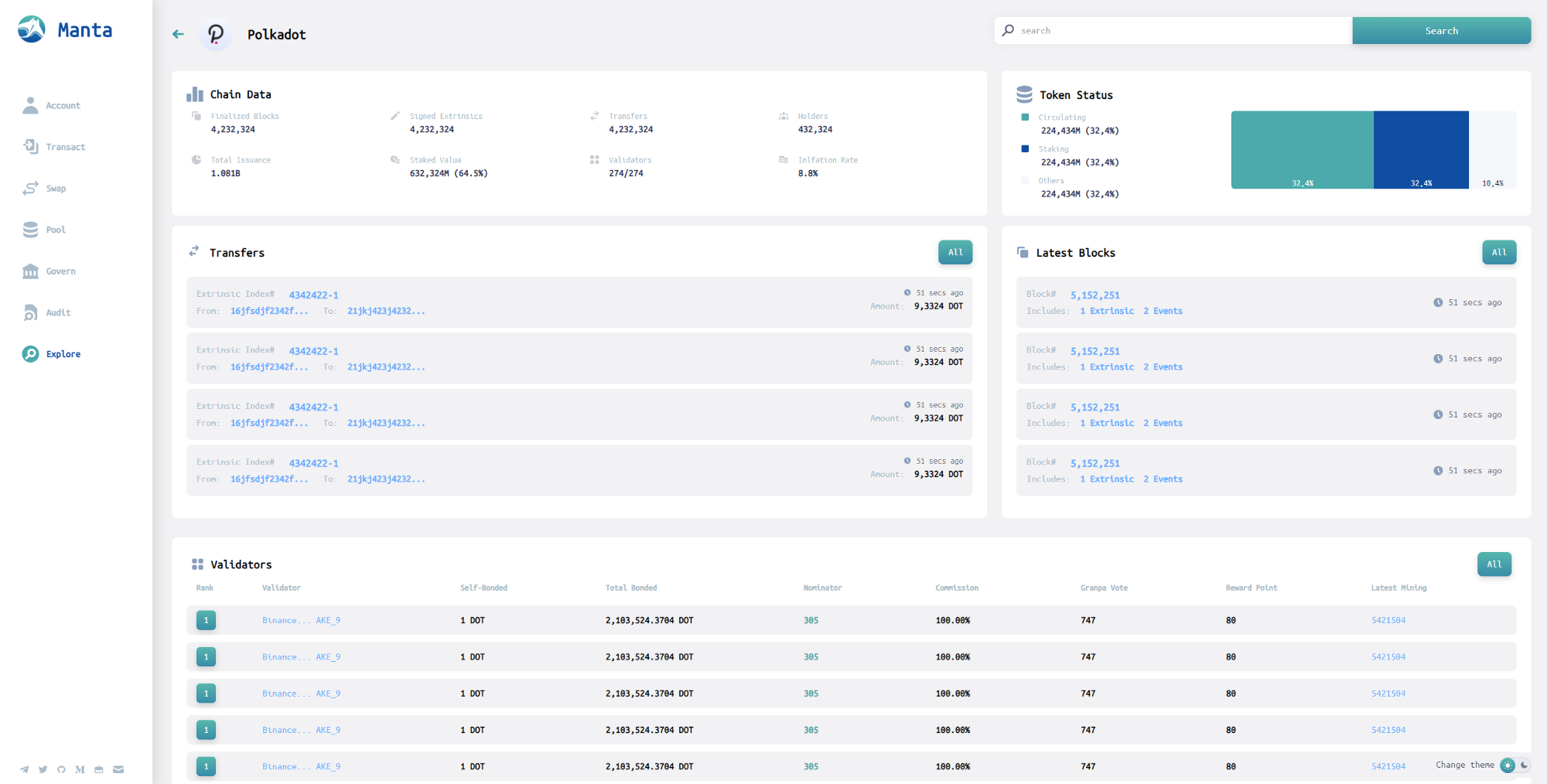Click the Token Status heading
1547x784 pixels.
pos(1076,95)
